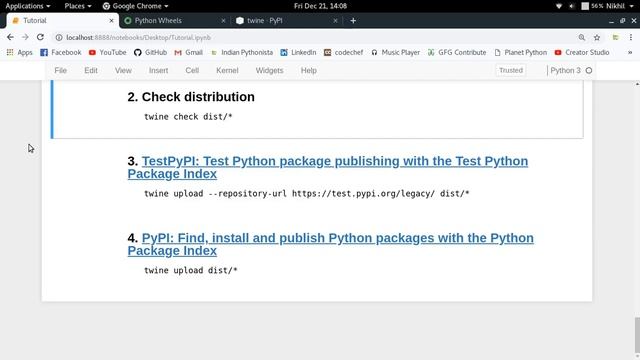
Task: Open the notebook Edit menu
Action: coord(91,71)
